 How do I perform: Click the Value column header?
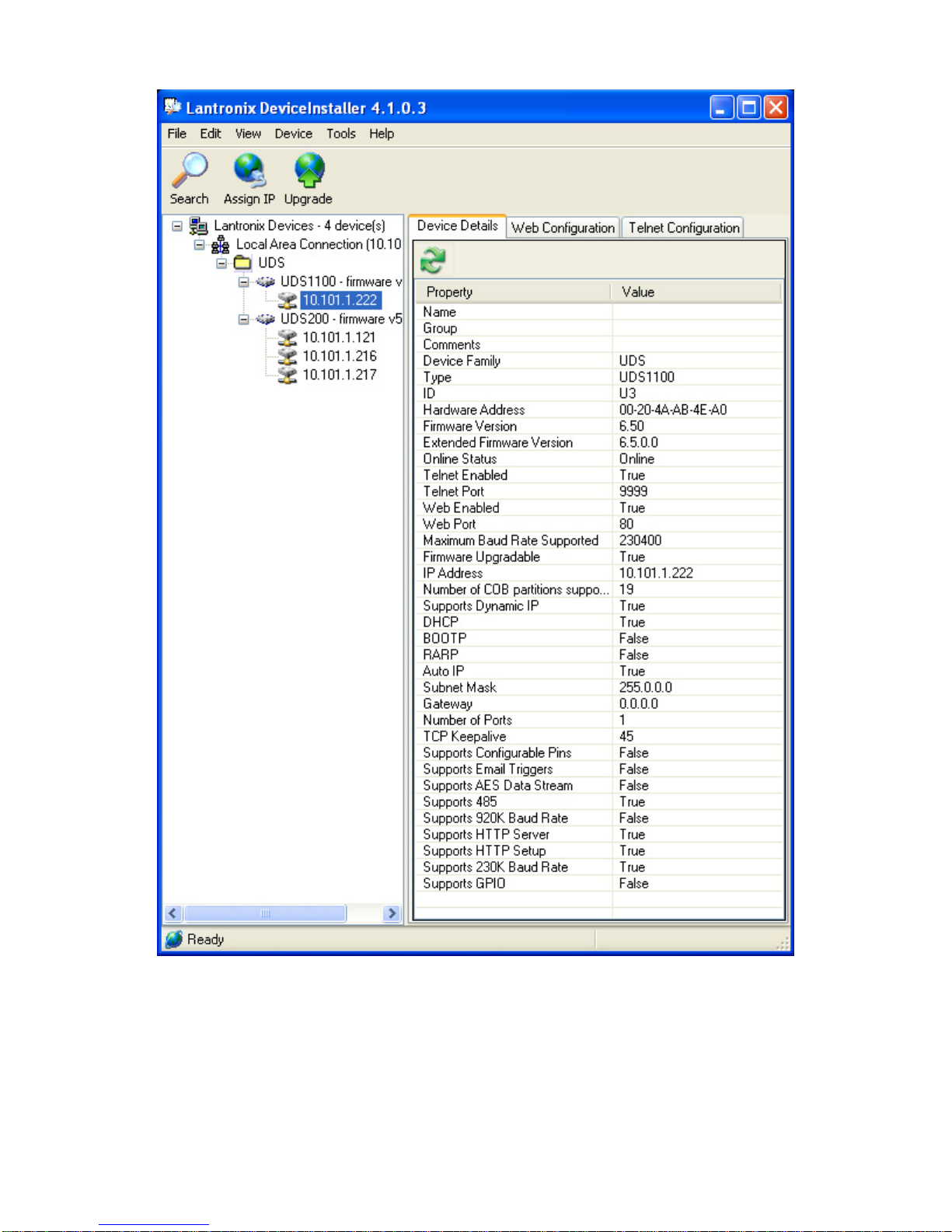pos(696,292)
